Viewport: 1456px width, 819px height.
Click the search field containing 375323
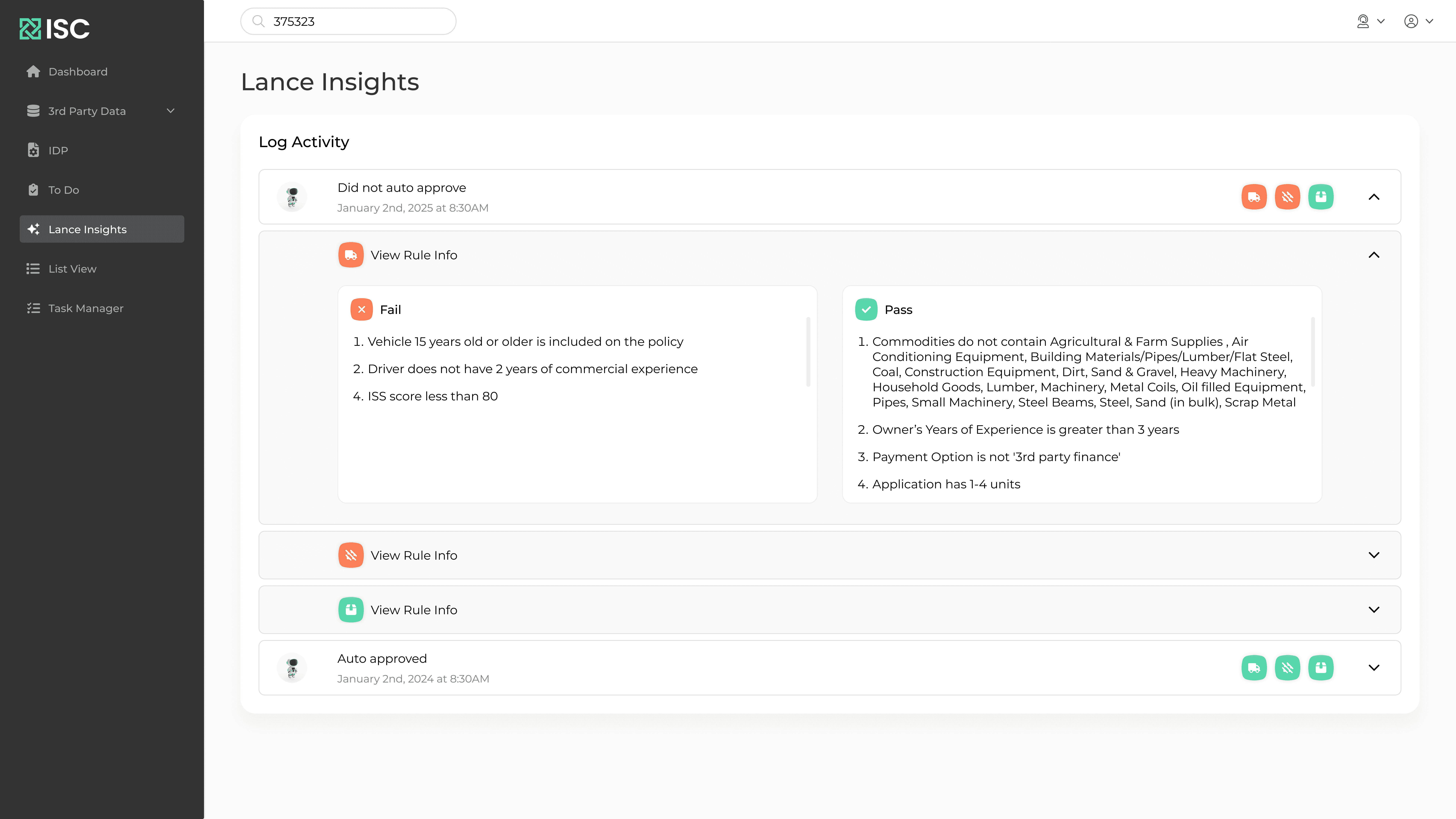click(x=348, y=21)
